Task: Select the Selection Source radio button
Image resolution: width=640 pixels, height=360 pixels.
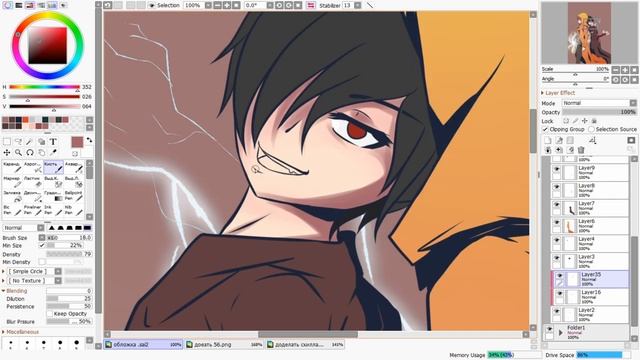Action: (591, 129)
